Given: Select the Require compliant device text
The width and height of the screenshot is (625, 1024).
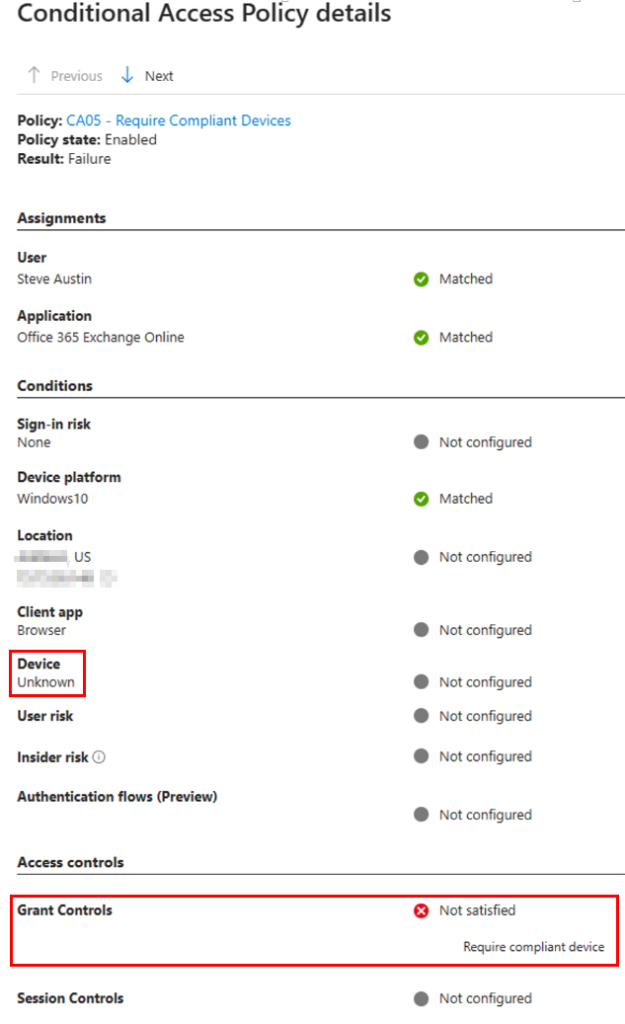Looking at the screenshot, I should [x=533, y=947].
